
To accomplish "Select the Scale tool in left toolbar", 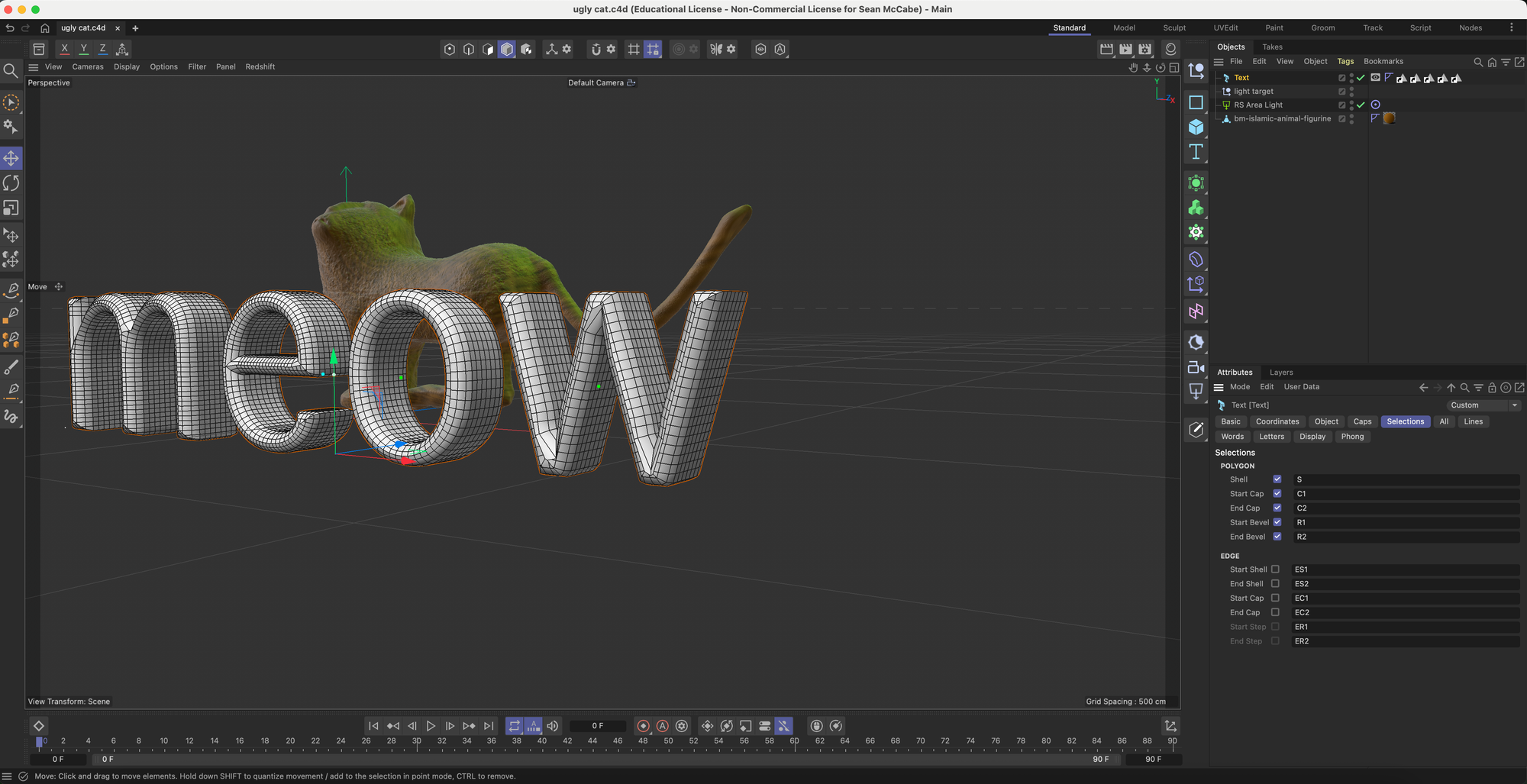I will 11,208.
